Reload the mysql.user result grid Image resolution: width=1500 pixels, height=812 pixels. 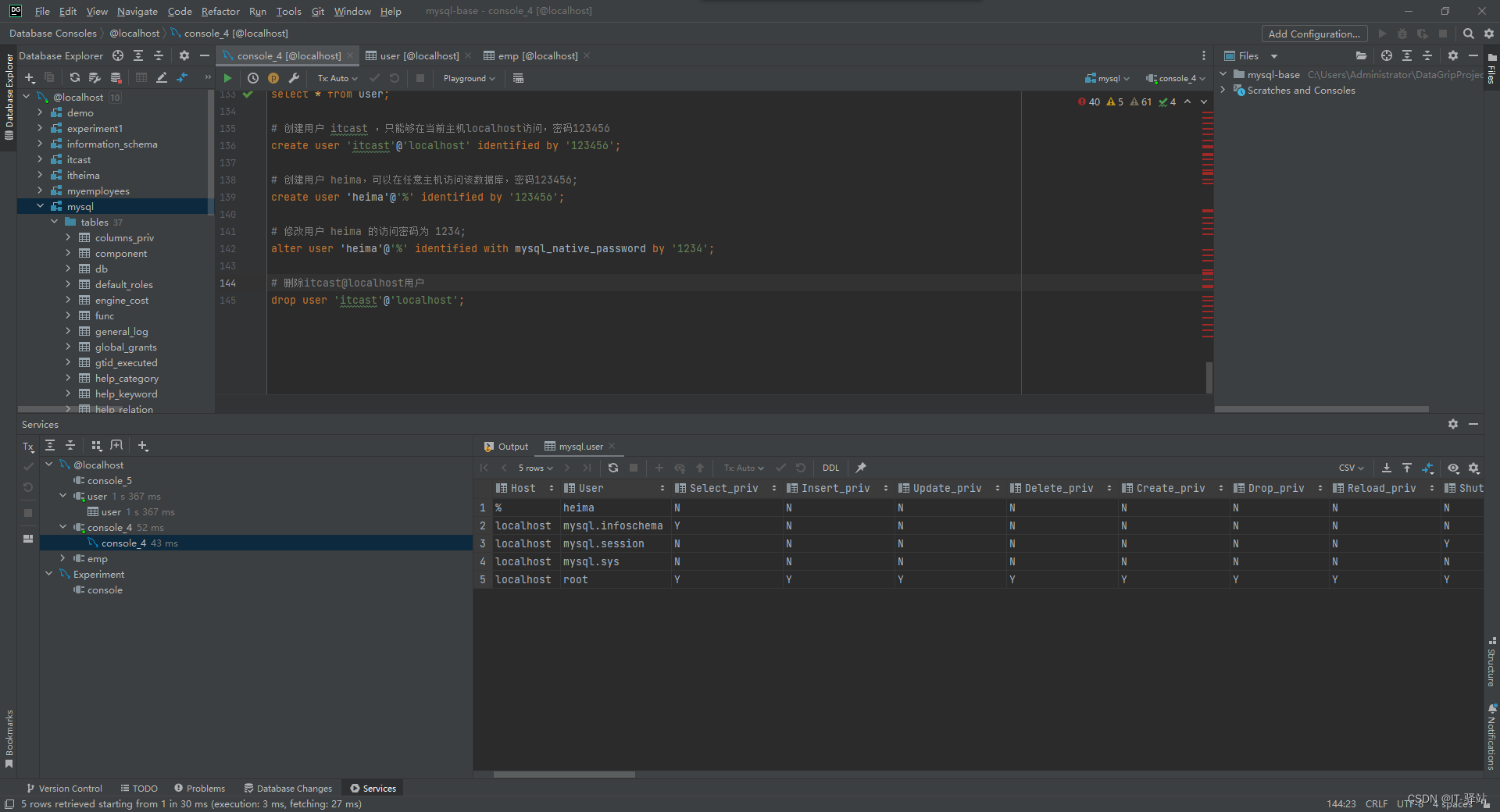coord(613,468)
